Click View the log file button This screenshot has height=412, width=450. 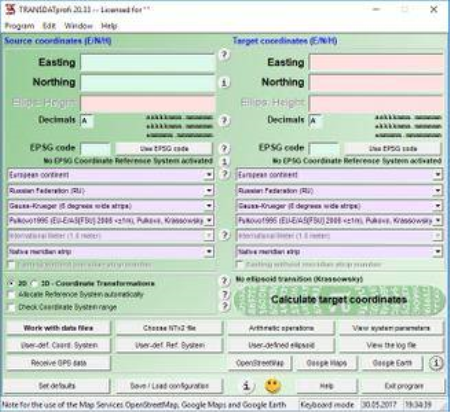(x=391, y=345)
